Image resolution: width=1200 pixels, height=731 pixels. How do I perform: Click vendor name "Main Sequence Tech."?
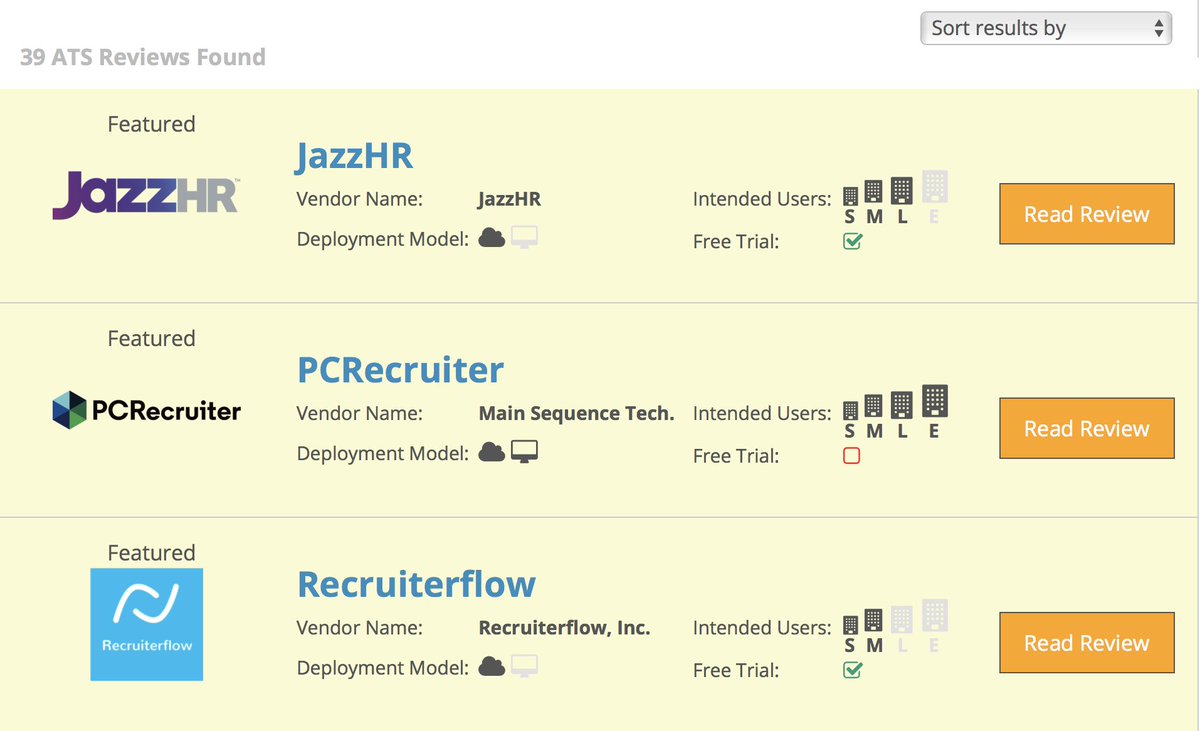coord(577,413)
